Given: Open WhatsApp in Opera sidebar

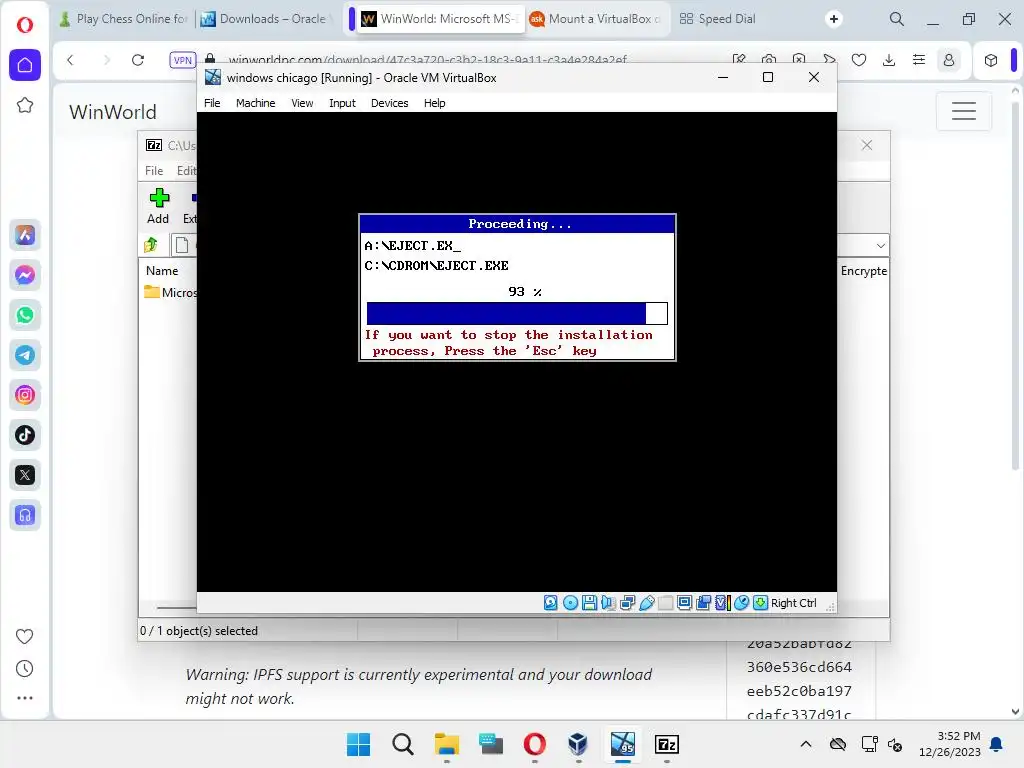Looking at the screenshot, I should (25, 315).
